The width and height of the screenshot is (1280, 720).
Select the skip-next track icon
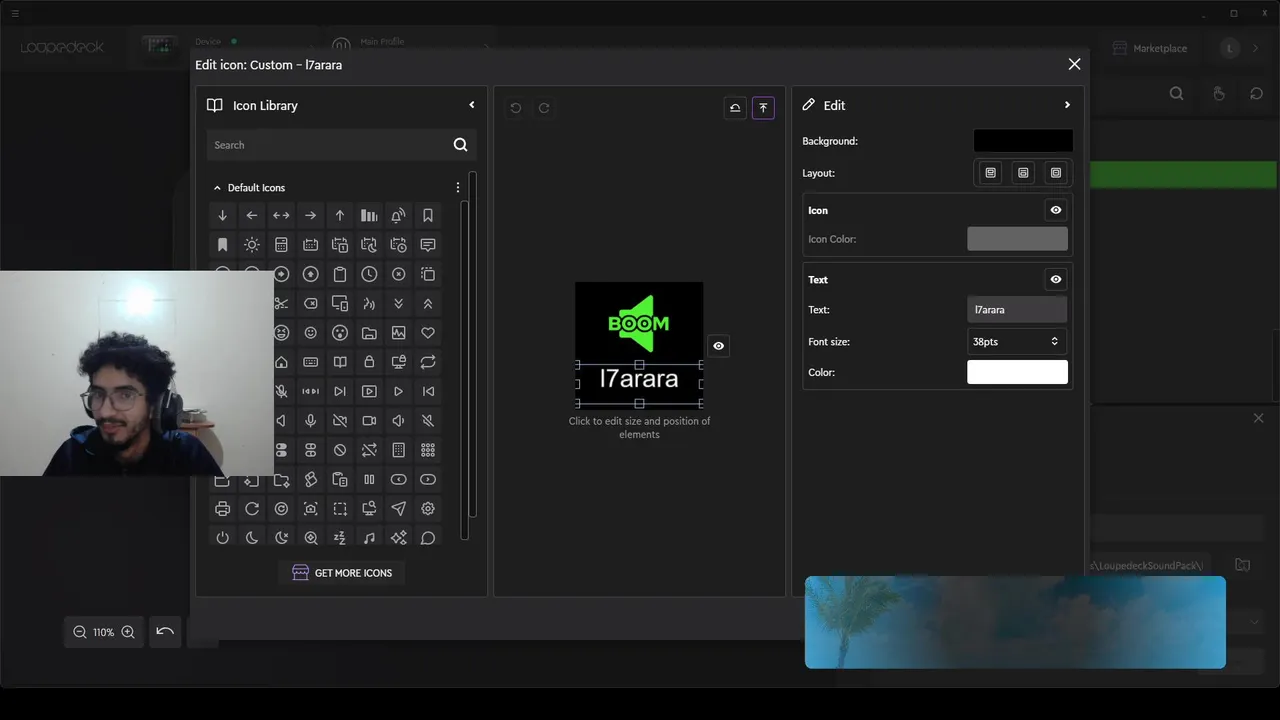point(340,391)
